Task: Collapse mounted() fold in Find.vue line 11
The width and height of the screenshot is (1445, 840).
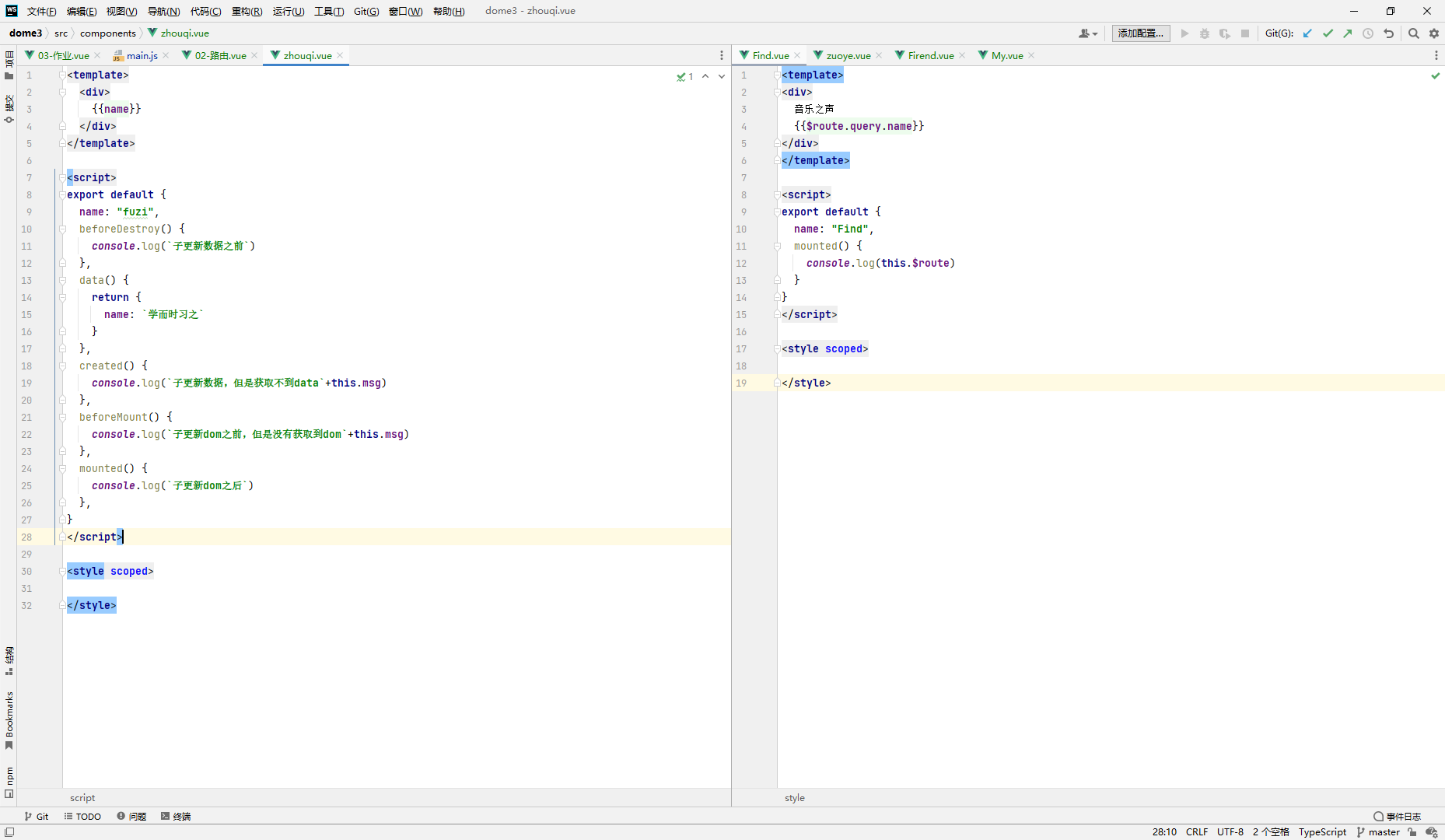Action: (x=777, y=246)
